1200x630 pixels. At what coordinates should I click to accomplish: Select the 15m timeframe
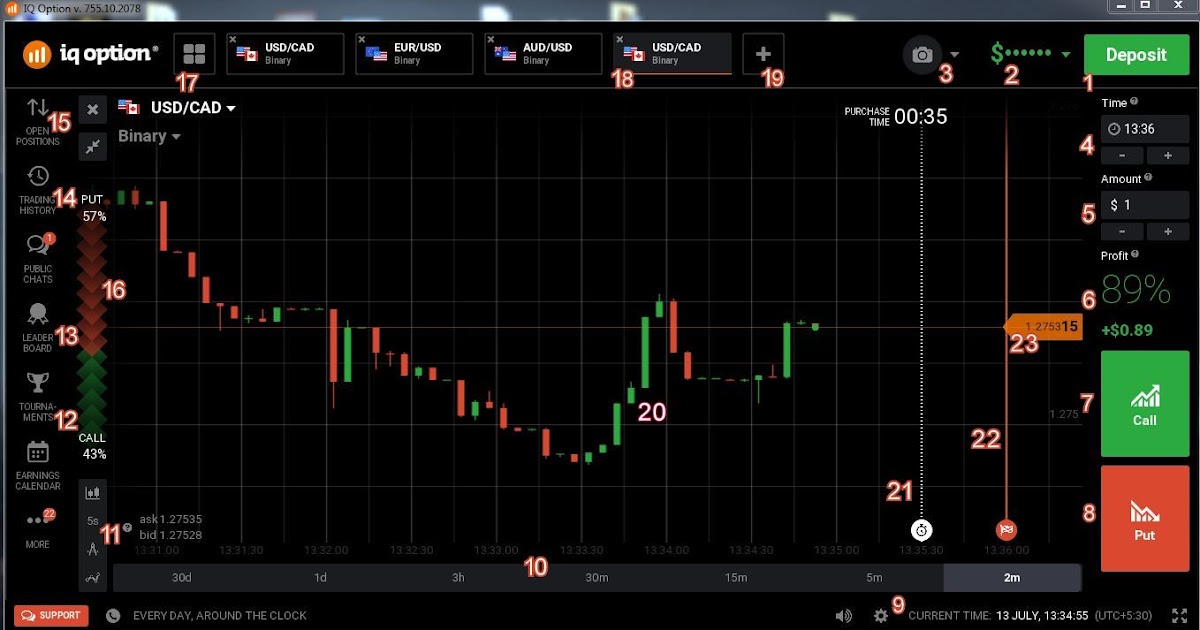(x=736, y=578)
